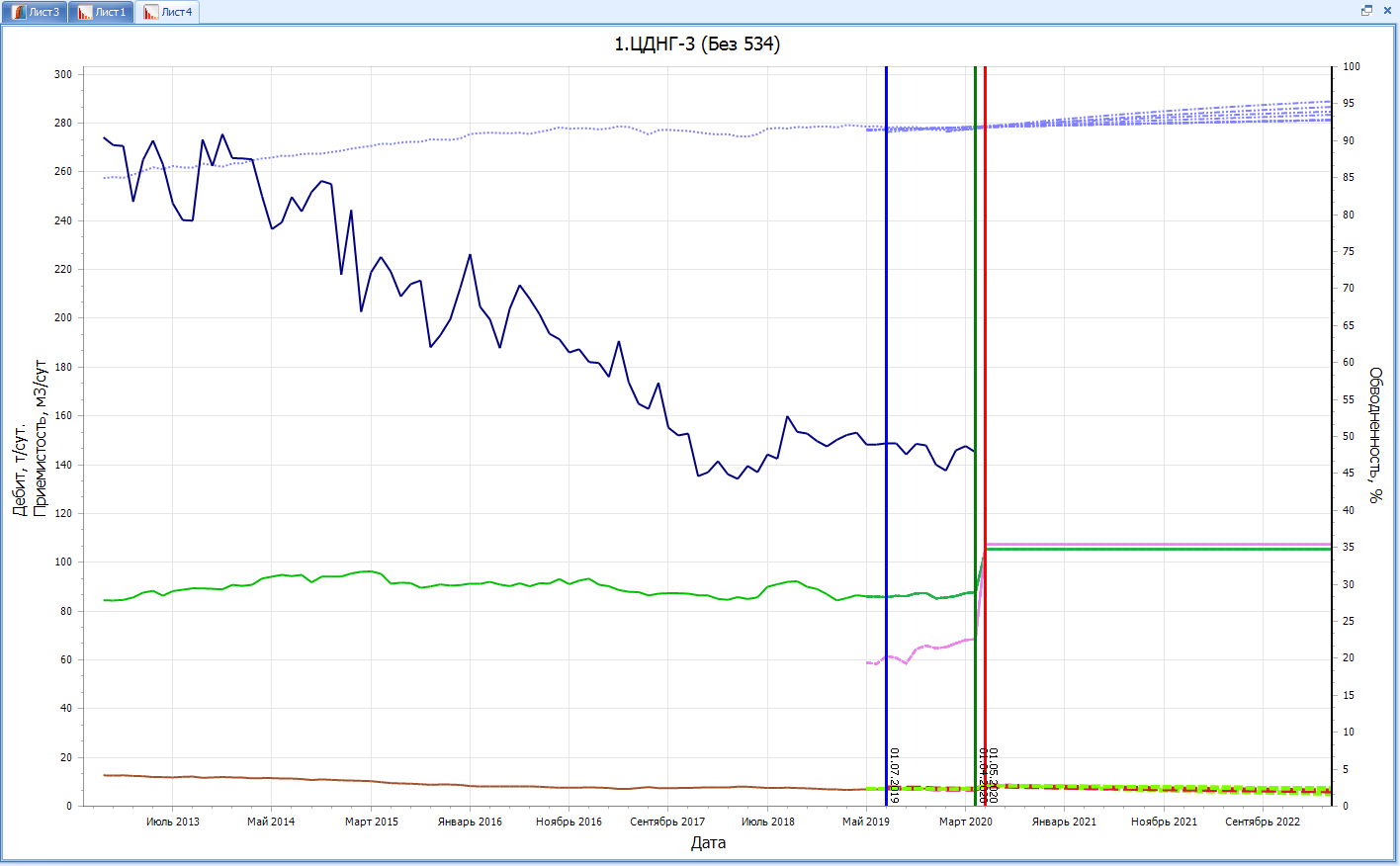Click the Приемистость, м3/сут axis title

(x=41, y=437)
